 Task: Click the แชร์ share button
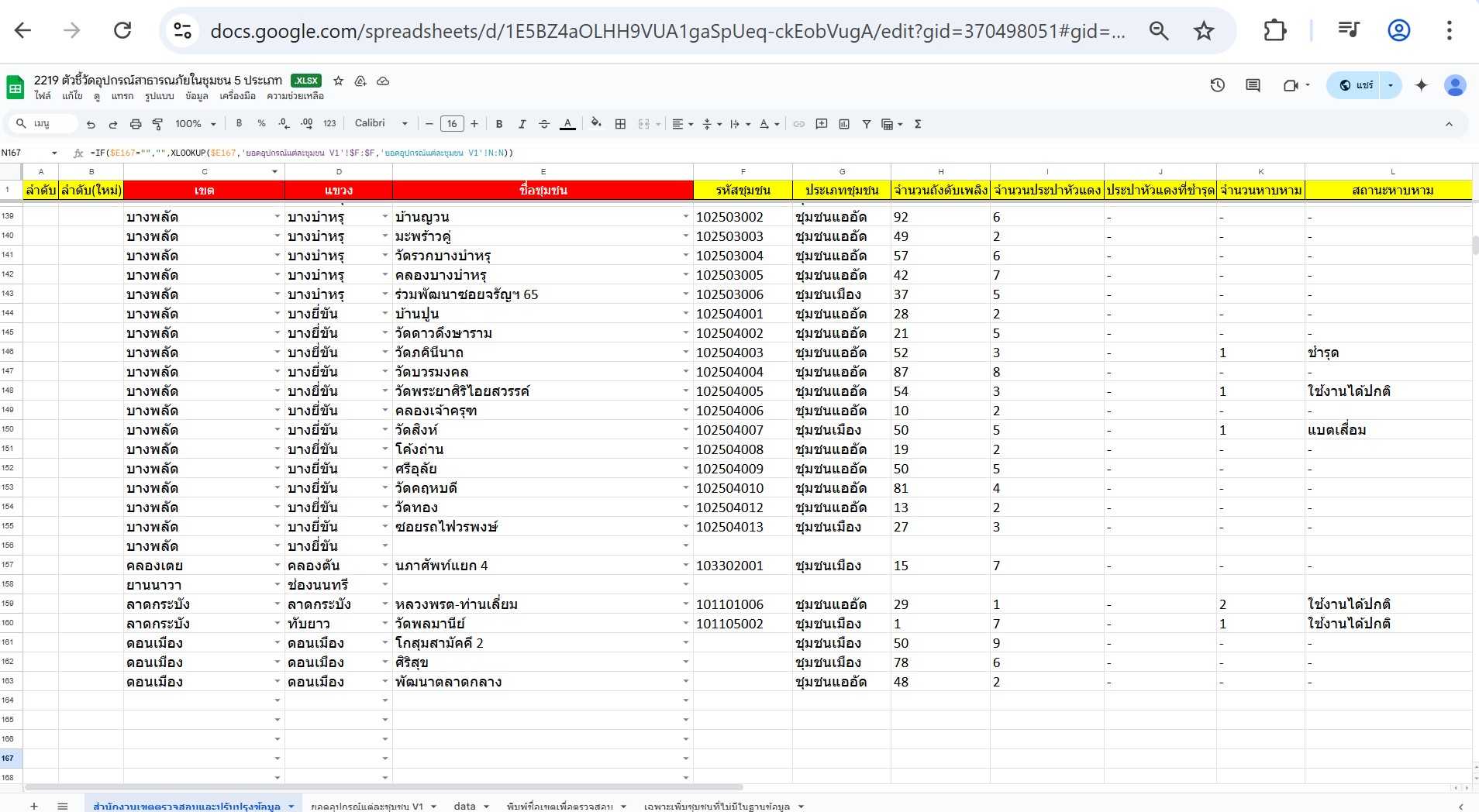pyautogui.click(x=1357, y=85)
